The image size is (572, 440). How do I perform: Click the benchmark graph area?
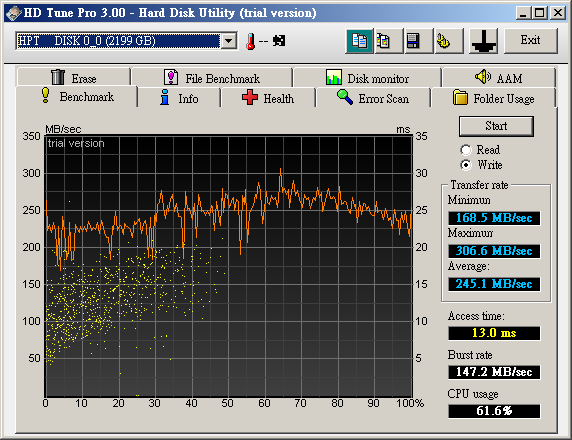coord(229,266)
